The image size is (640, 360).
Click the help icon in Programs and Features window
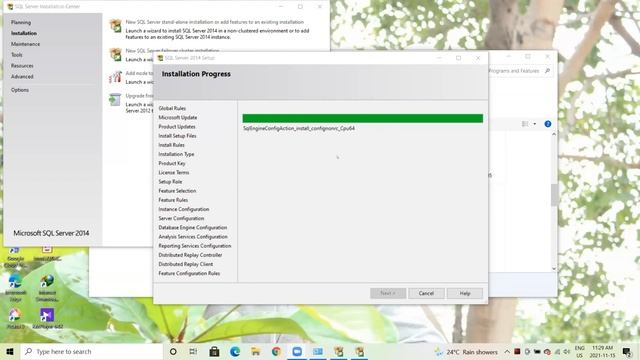click(x=548, y=124)
